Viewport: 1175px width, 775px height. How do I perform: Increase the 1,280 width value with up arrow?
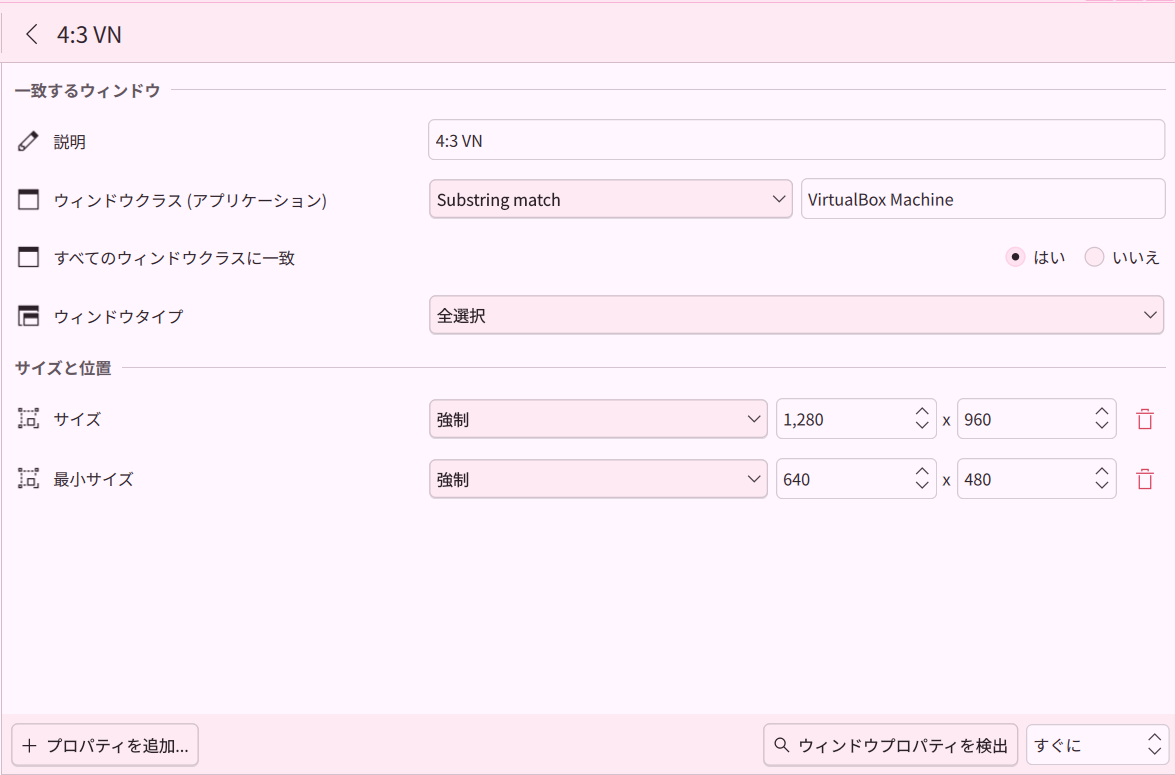click(x=922, y=412)
